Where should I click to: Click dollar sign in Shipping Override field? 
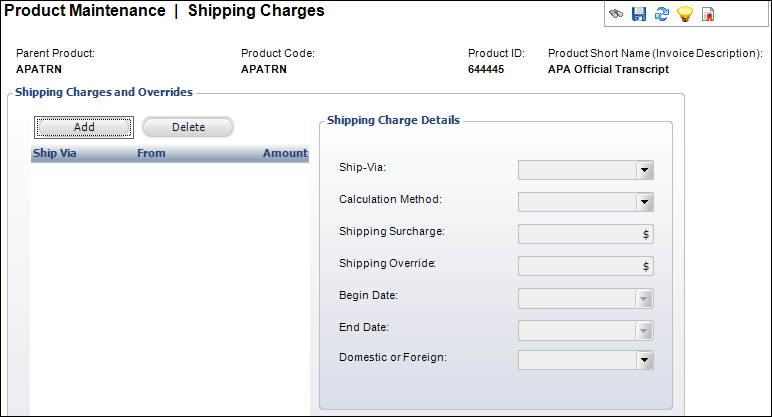(x=645, y=266)
